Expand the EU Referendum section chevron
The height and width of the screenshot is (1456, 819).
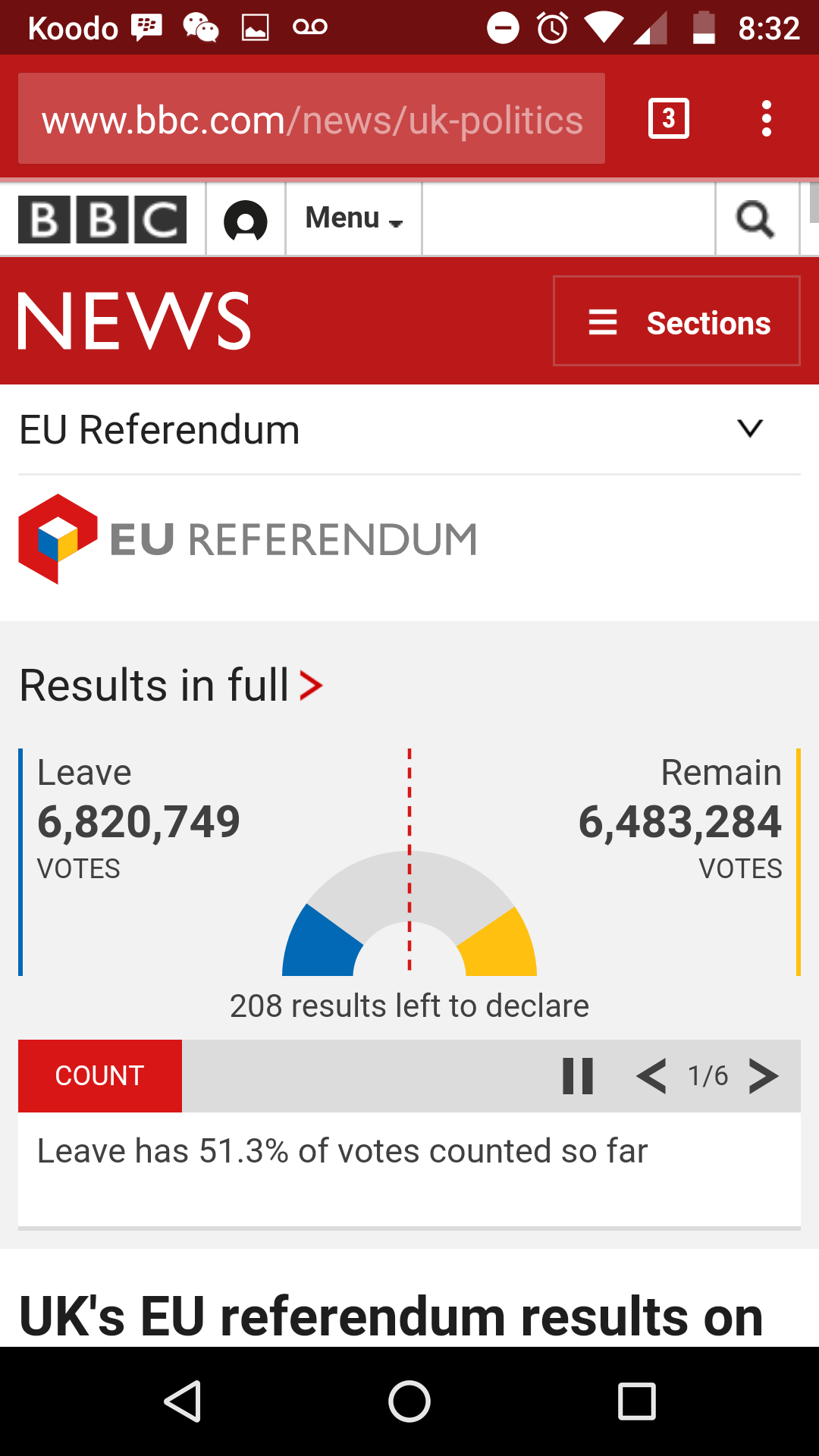(750, 428)
